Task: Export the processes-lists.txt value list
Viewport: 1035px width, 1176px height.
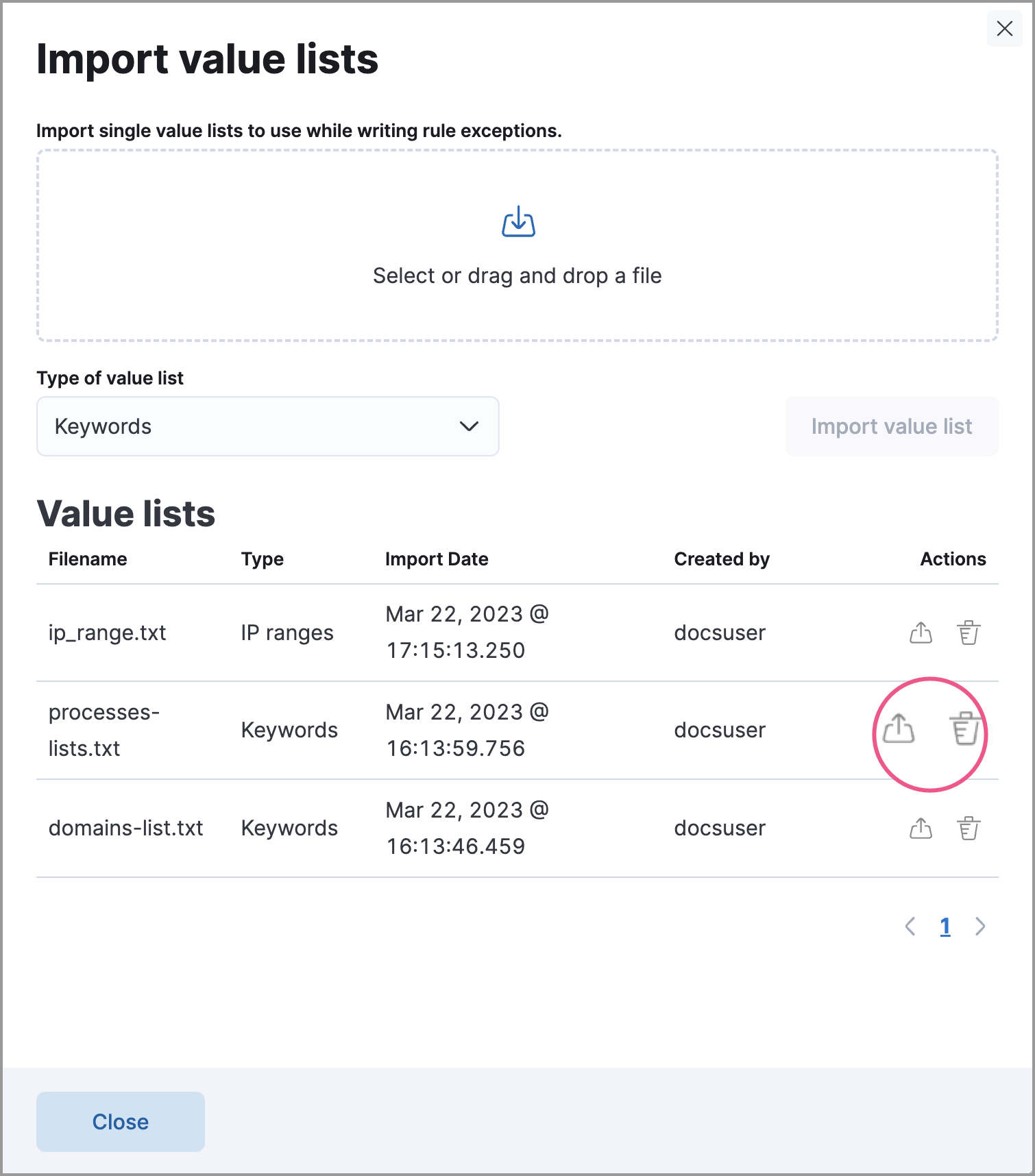Action: pos(899,729)
